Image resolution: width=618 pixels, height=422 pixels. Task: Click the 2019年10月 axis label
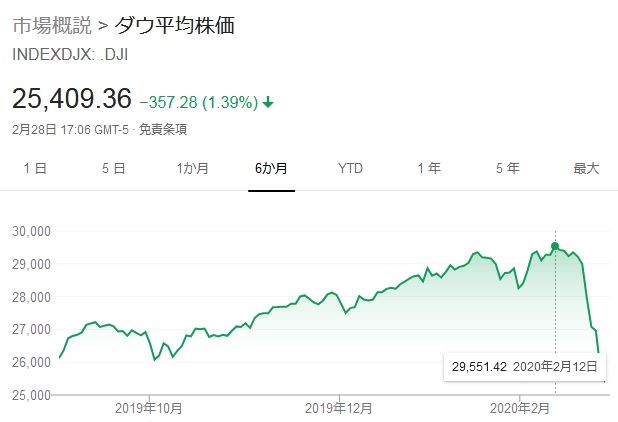tap(149, 408)
